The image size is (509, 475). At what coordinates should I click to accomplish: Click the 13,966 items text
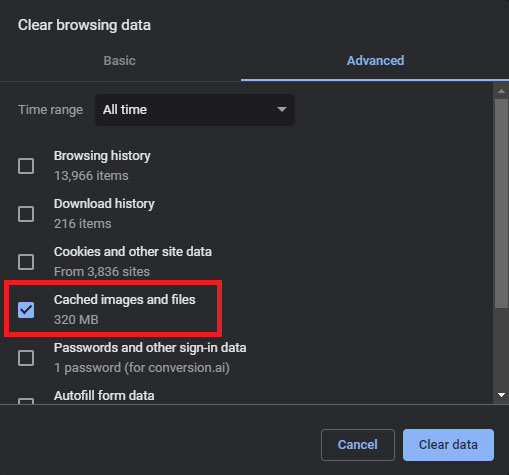tap(91, 176)
